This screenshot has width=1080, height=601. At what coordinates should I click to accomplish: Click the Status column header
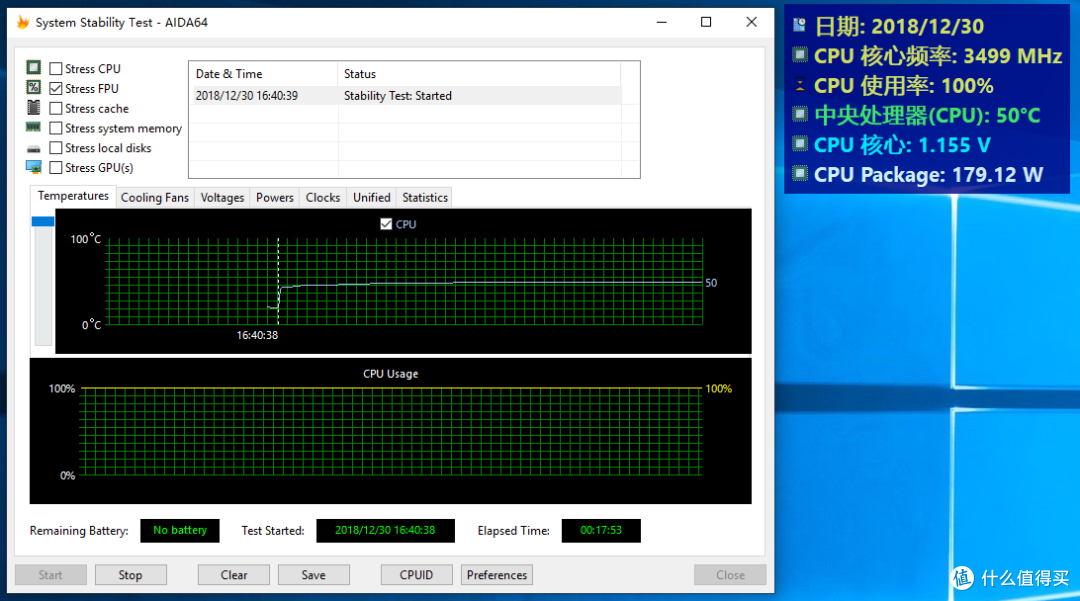coord(479,74)
